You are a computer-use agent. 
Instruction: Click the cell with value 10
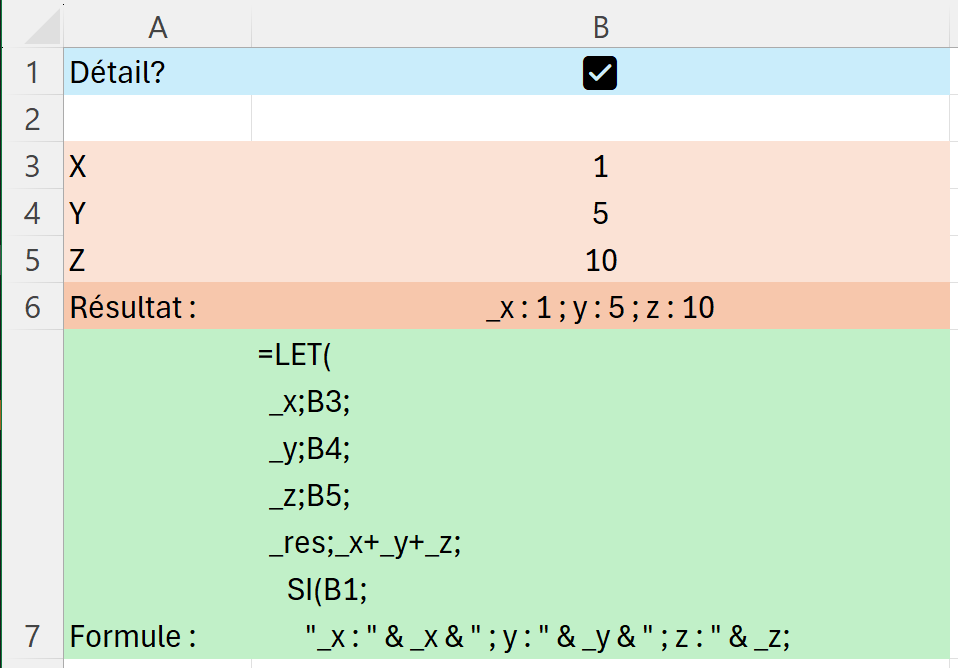(x=600, y=260)
